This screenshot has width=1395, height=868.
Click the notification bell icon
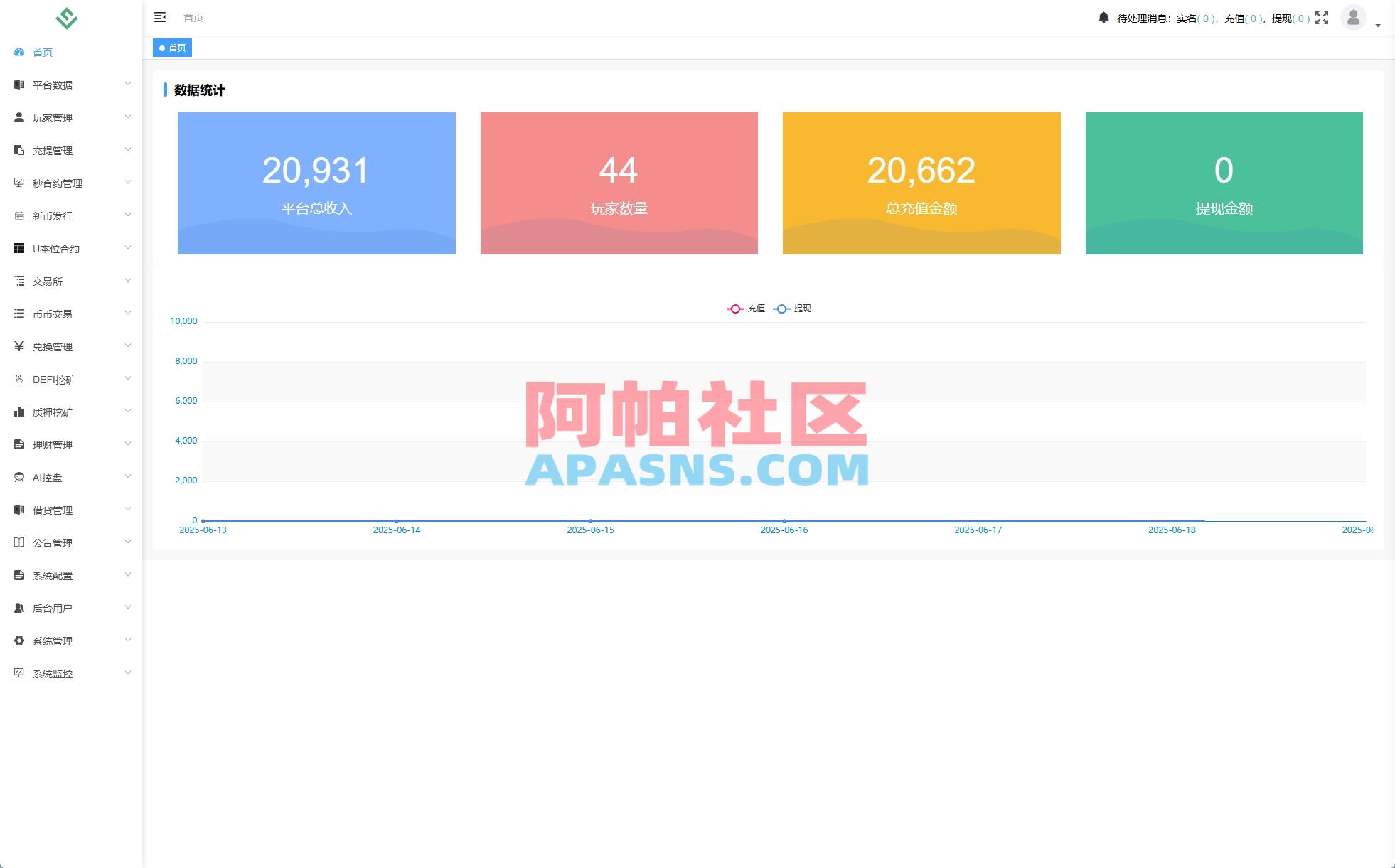tap(1105, 18)
